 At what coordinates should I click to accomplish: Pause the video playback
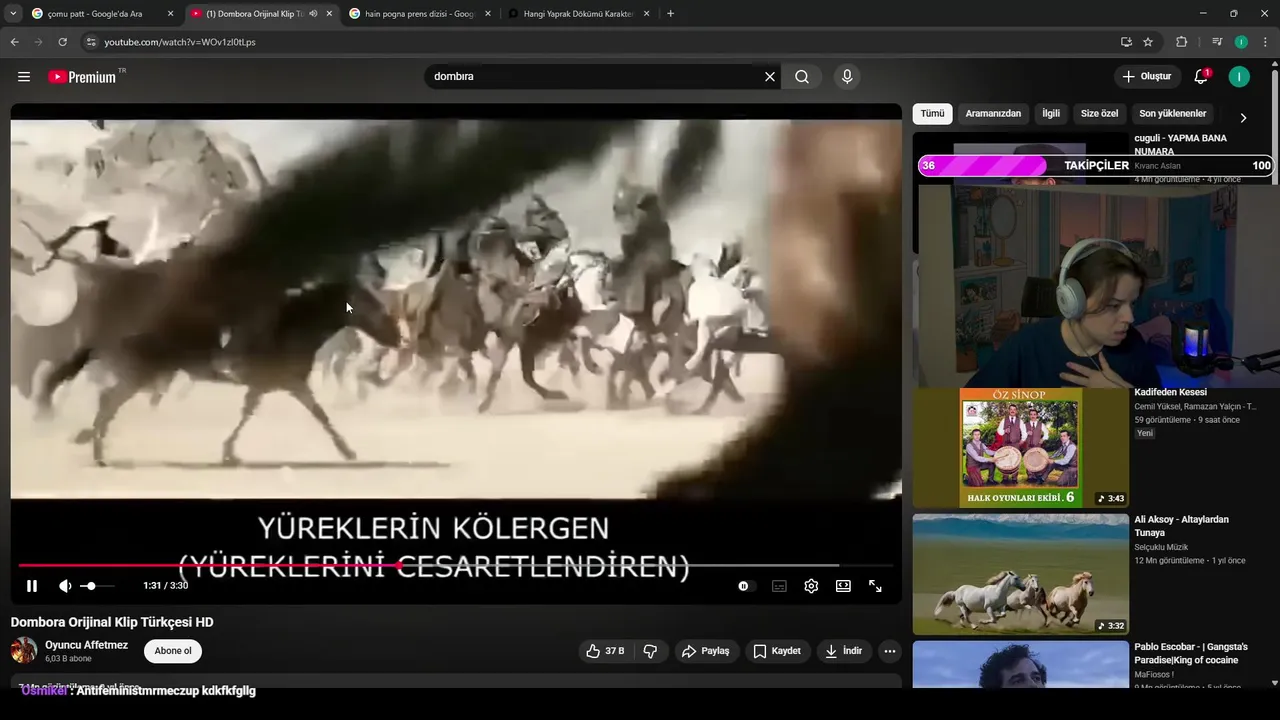[x=32, y=586]
